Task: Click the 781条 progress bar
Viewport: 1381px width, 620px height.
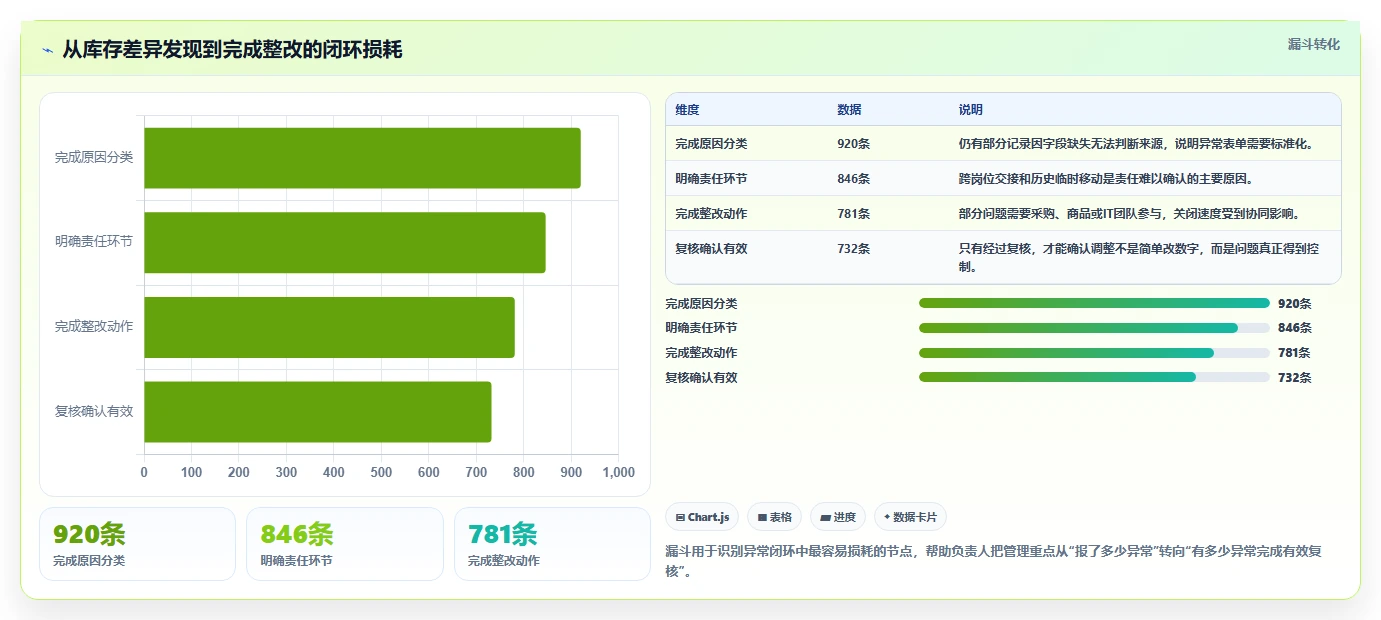Action: click(x=1094, y=353)
